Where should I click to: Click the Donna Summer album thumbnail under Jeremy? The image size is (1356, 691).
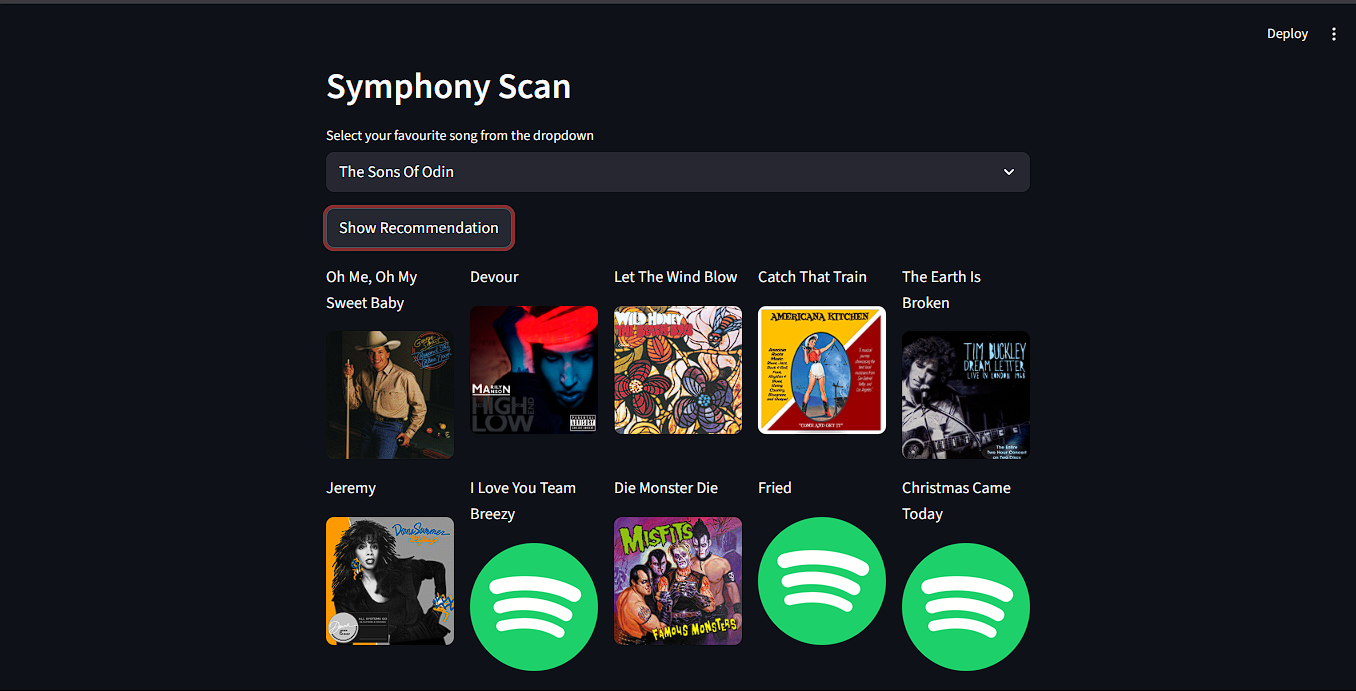click(389, 581)
